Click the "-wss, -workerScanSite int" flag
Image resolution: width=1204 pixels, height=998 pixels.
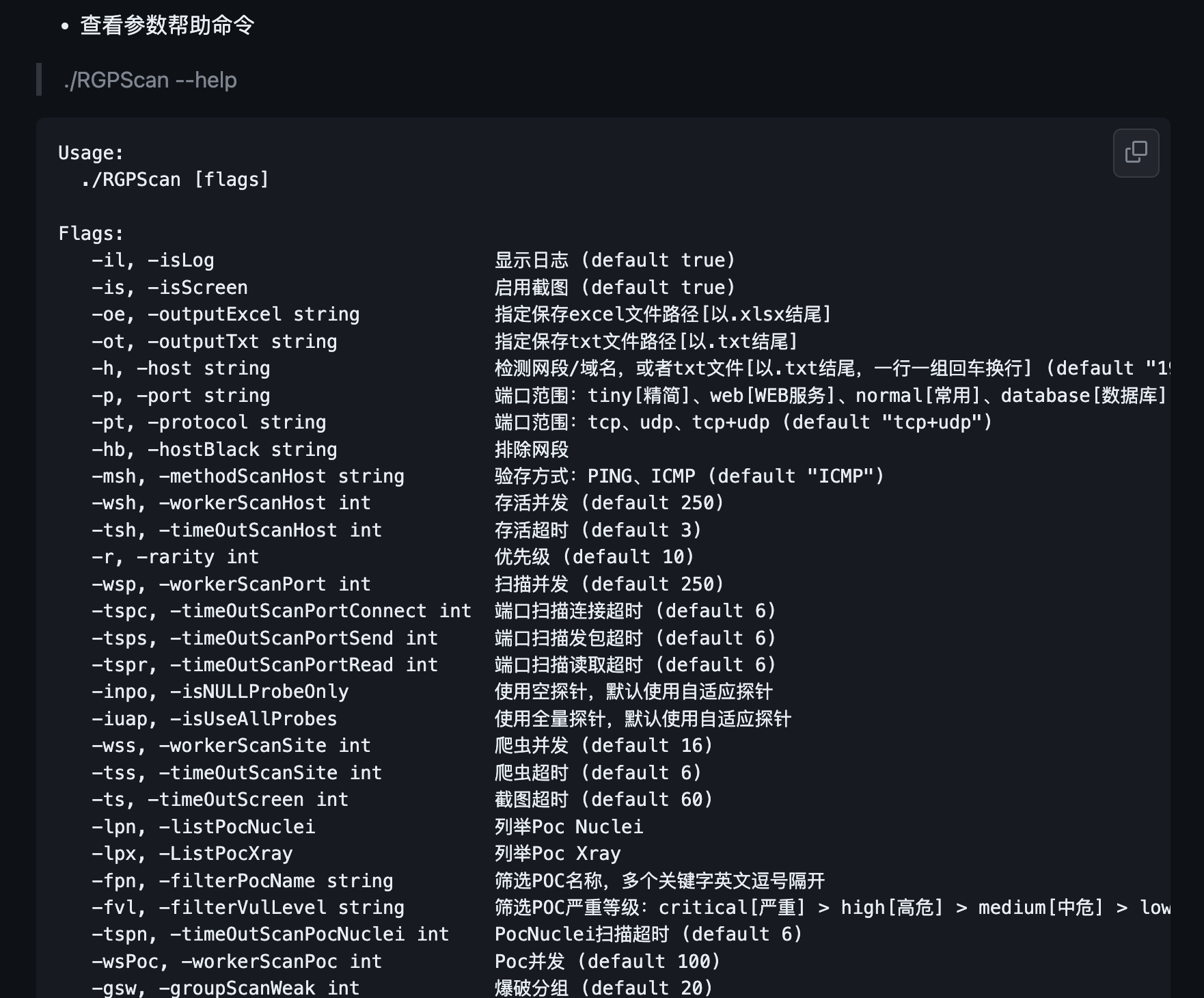click(231, 746)
